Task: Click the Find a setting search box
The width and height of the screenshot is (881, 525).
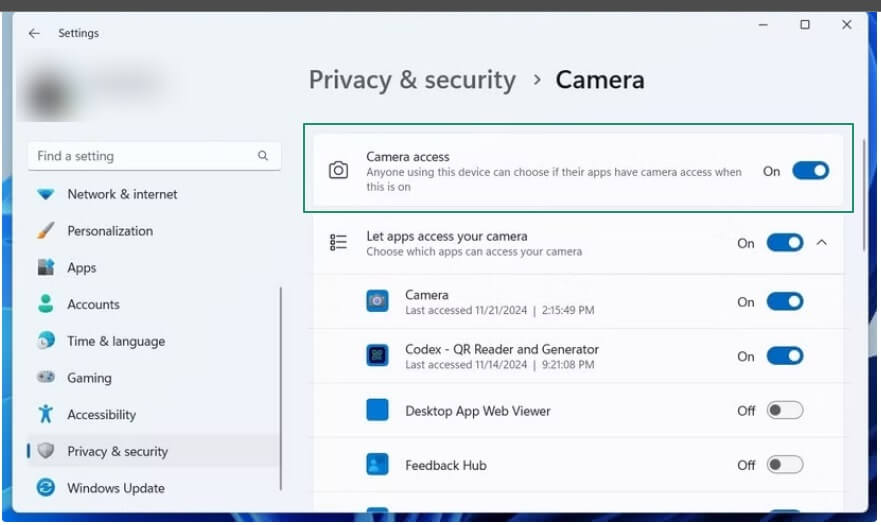Action: click(x=154, y=156)
